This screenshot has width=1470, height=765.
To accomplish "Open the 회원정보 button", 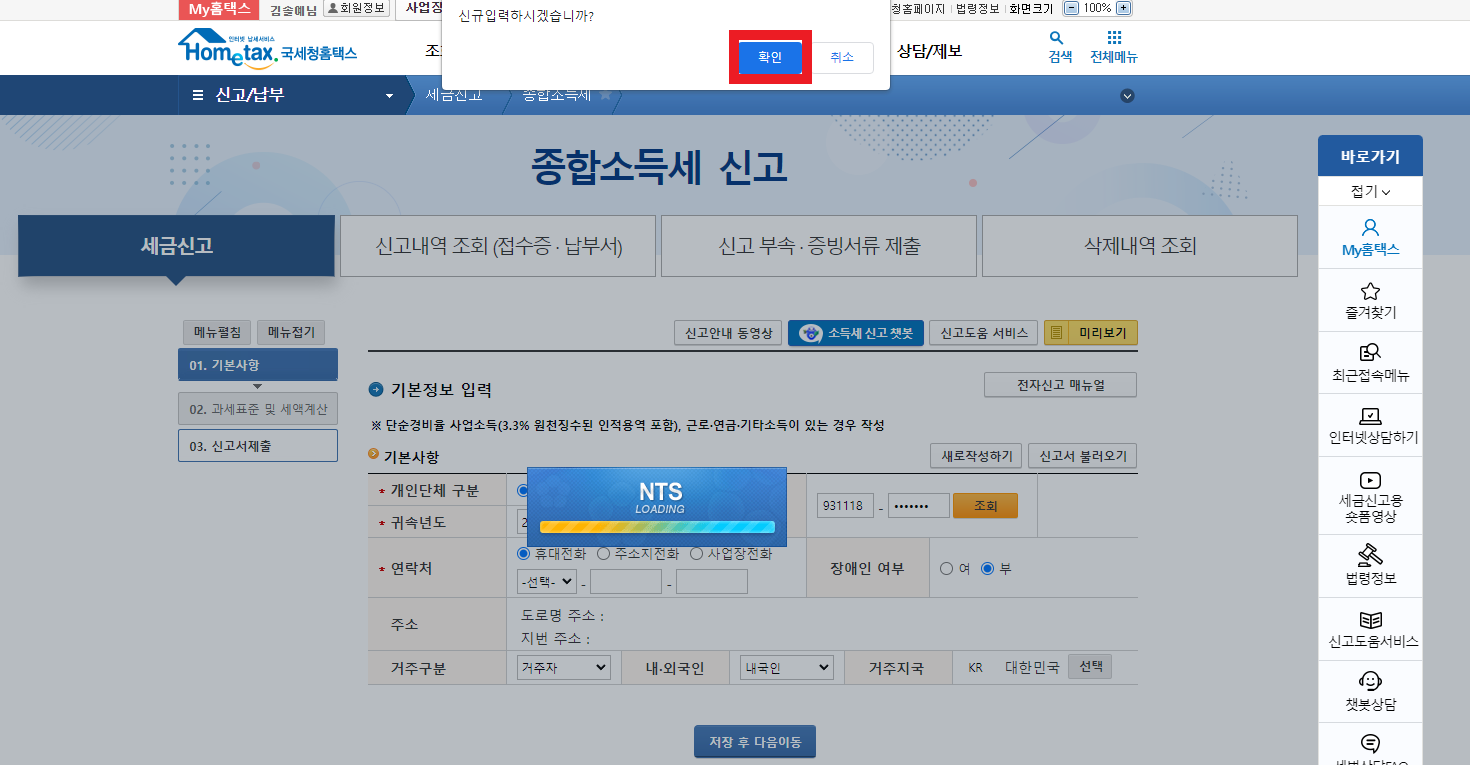I will pos(356,9).
